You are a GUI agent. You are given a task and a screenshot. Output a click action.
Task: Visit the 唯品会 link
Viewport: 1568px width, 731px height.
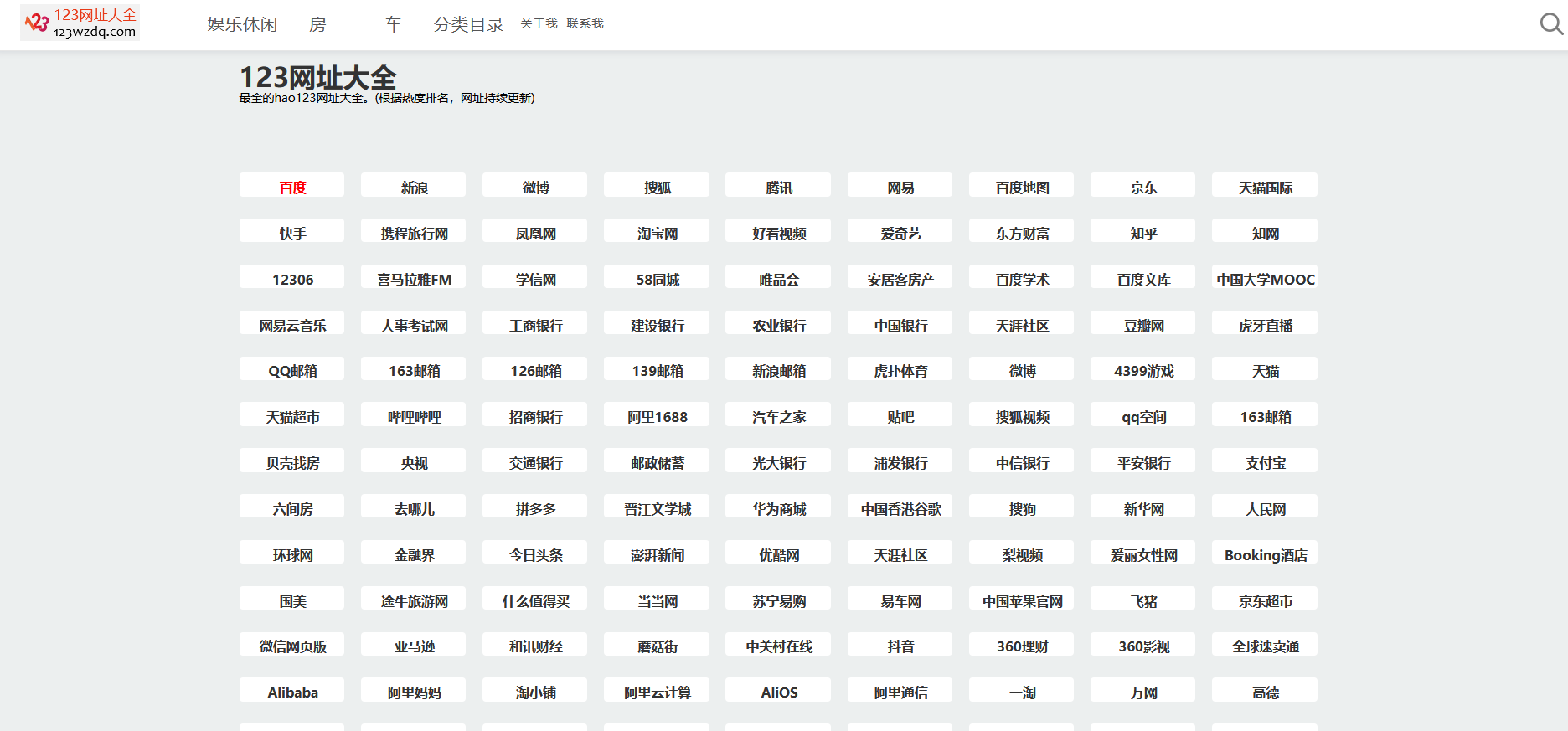779,279
